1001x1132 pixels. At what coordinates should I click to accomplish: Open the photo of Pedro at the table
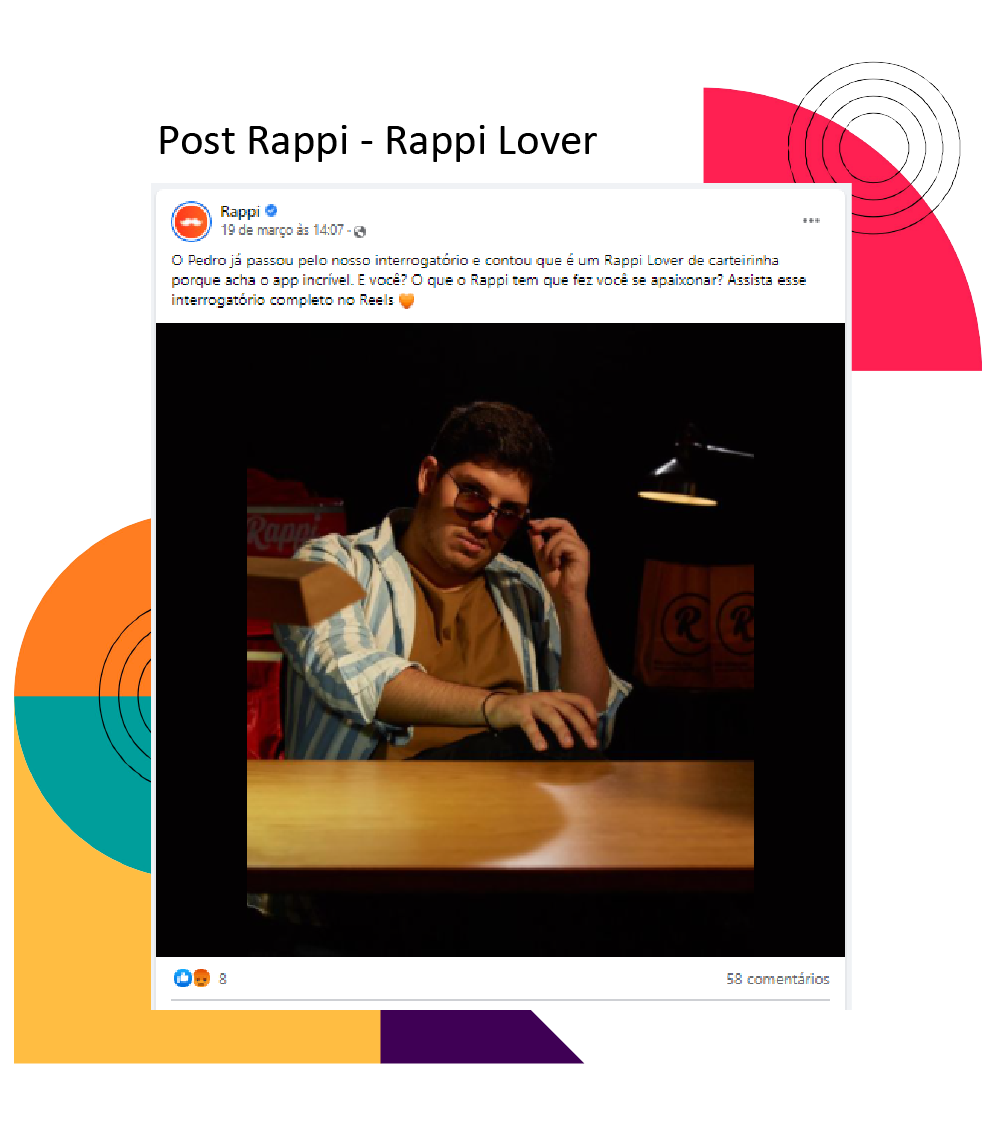click(x=500, y=640)
